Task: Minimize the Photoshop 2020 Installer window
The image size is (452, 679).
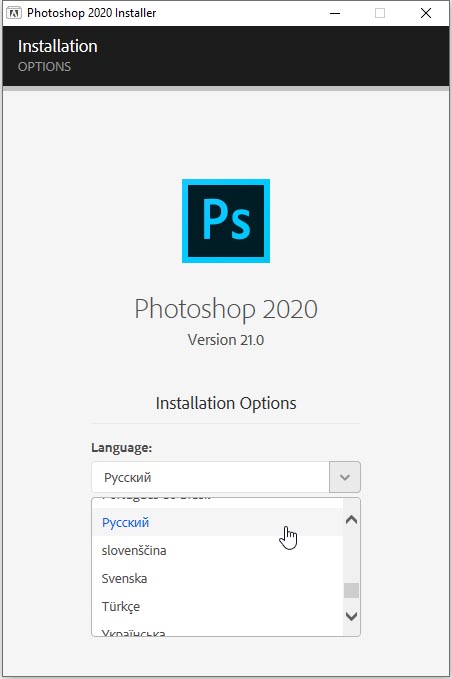Action: pyautogui.click(x=335, y=13)
